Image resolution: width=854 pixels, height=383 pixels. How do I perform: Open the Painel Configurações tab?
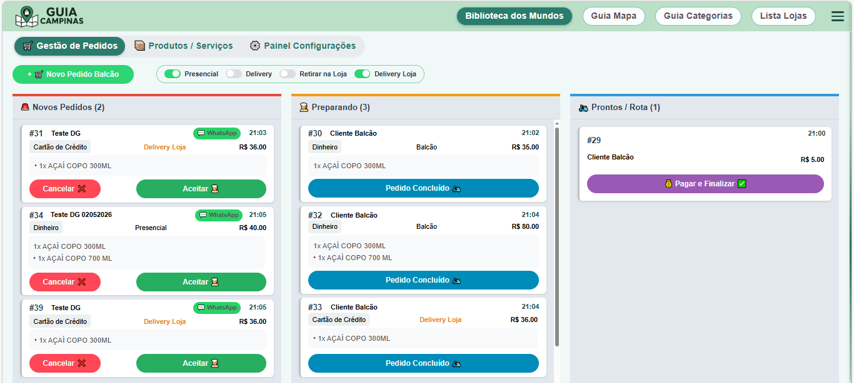pos(303,46)
